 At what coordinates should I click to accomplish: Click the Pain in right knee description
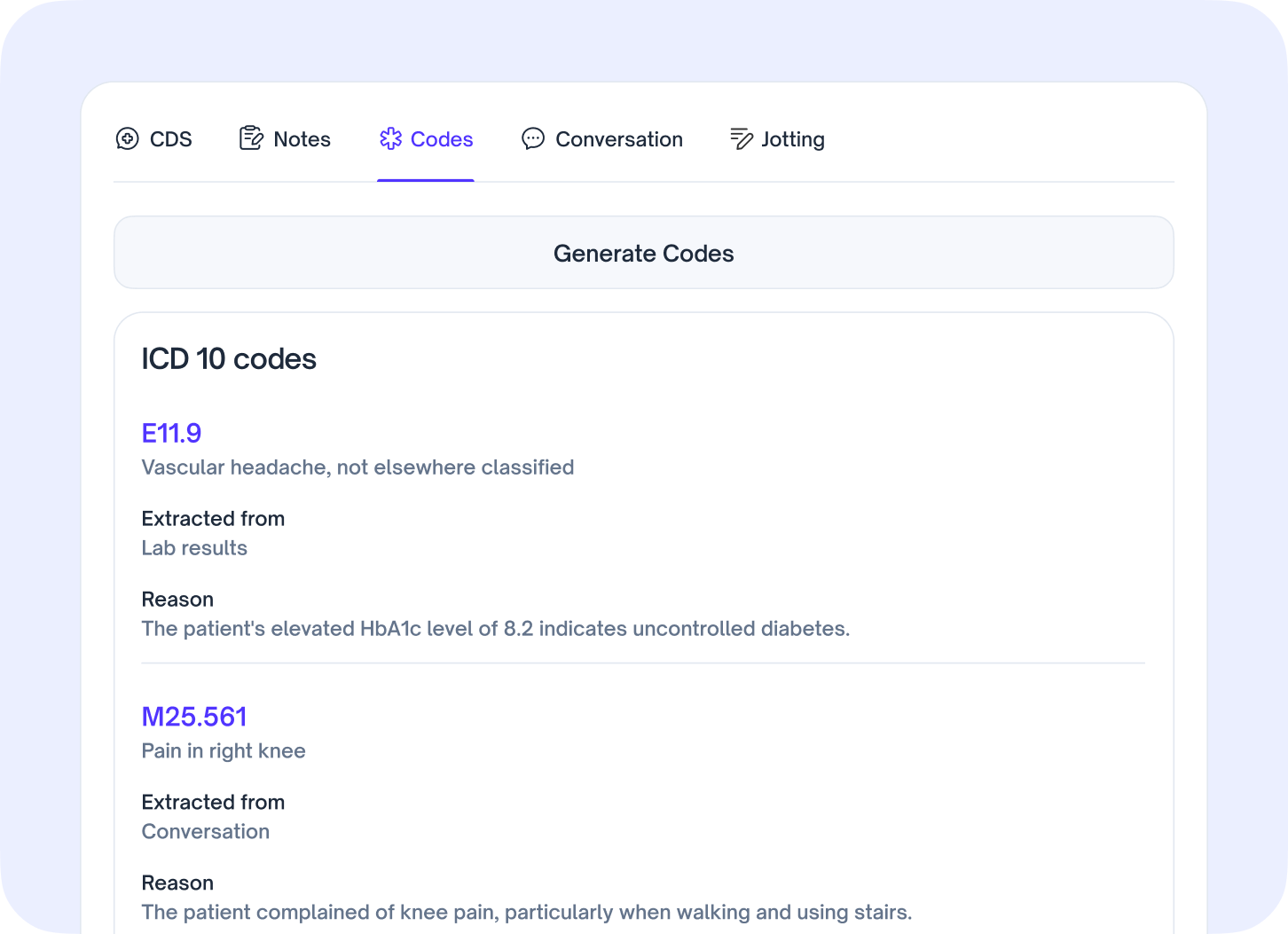[223, 750]
